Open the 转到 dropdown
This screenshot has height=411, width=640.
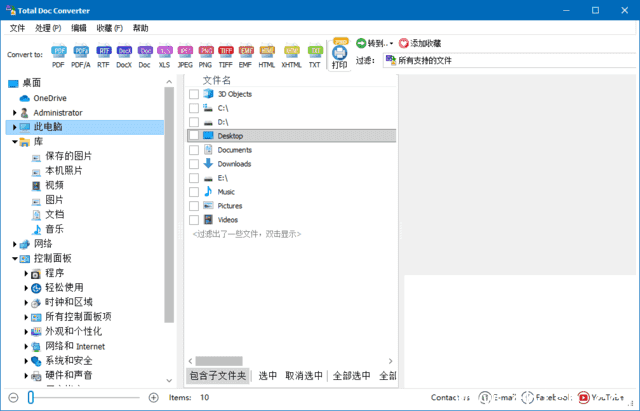(375, 43)
